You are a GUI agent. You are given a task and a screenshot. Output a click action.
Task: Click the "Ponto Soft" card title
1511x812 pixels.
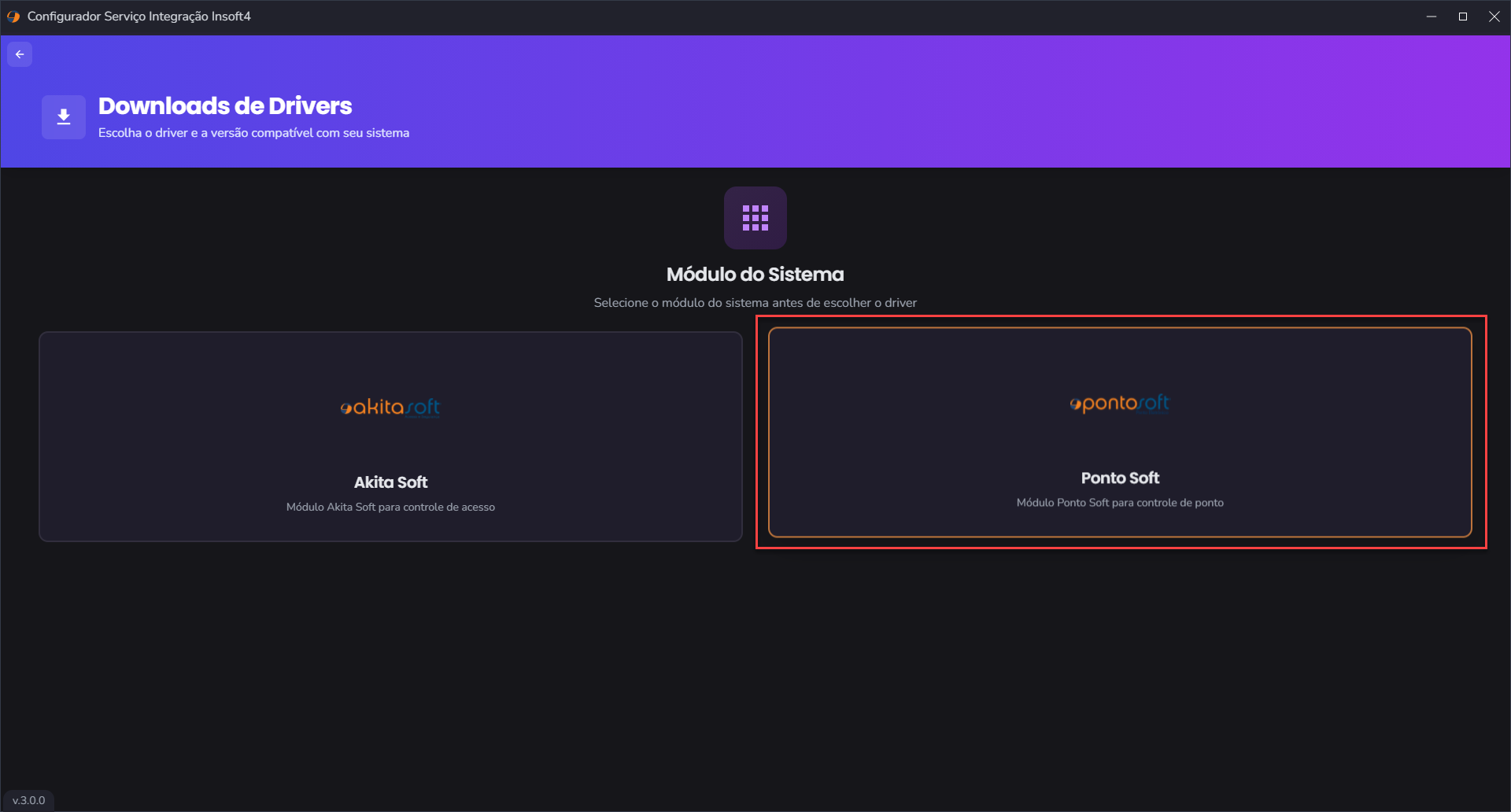[x=1119, y=478]
